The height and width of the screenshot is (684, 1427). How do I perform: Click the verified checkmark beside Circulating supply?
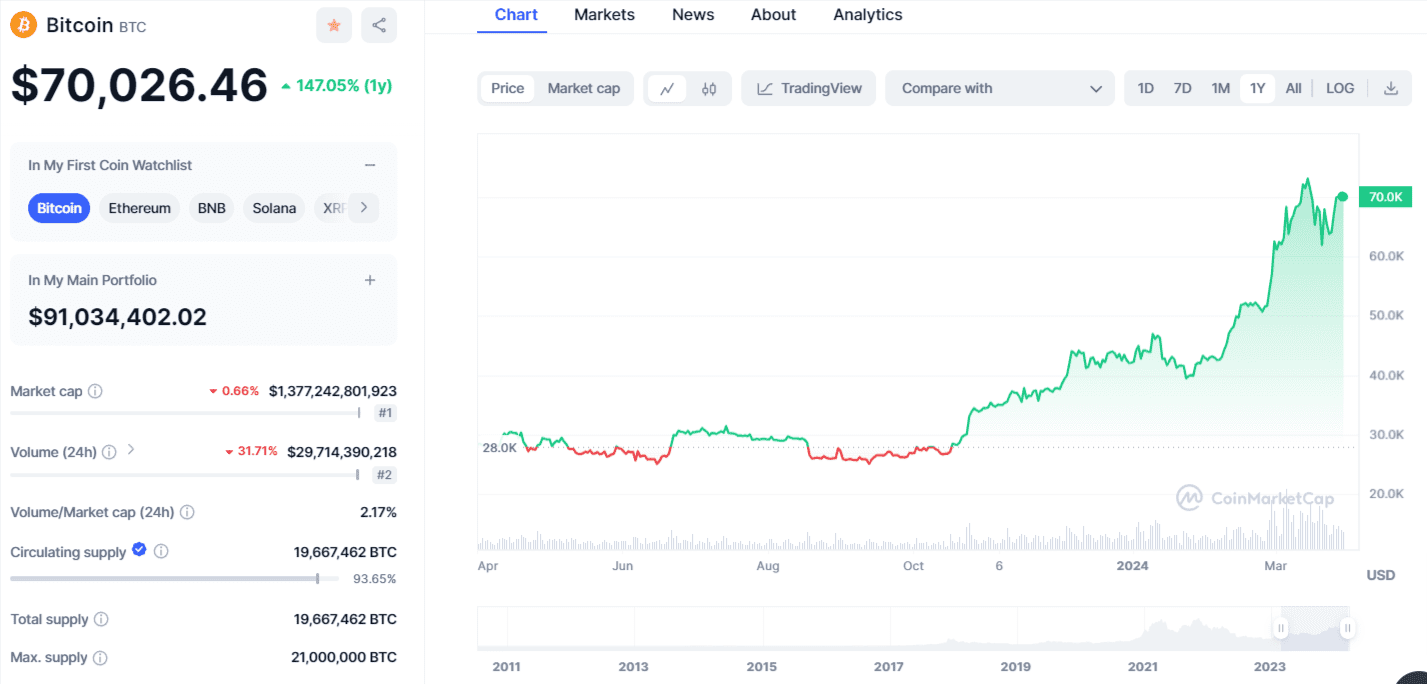coord(138,549)
